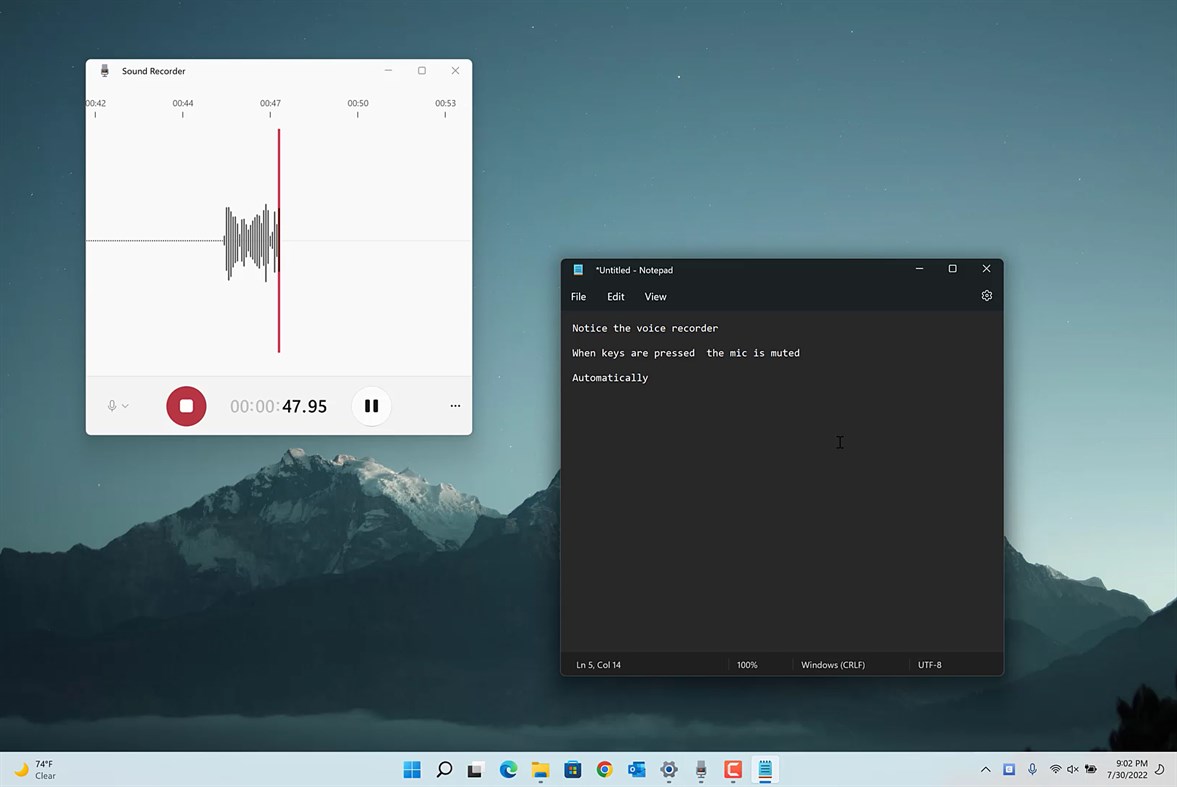Click the 00:47 timeline marker in Sound Recorder
This screenshot has height=787, width=1177.
[x=270, y=108]
